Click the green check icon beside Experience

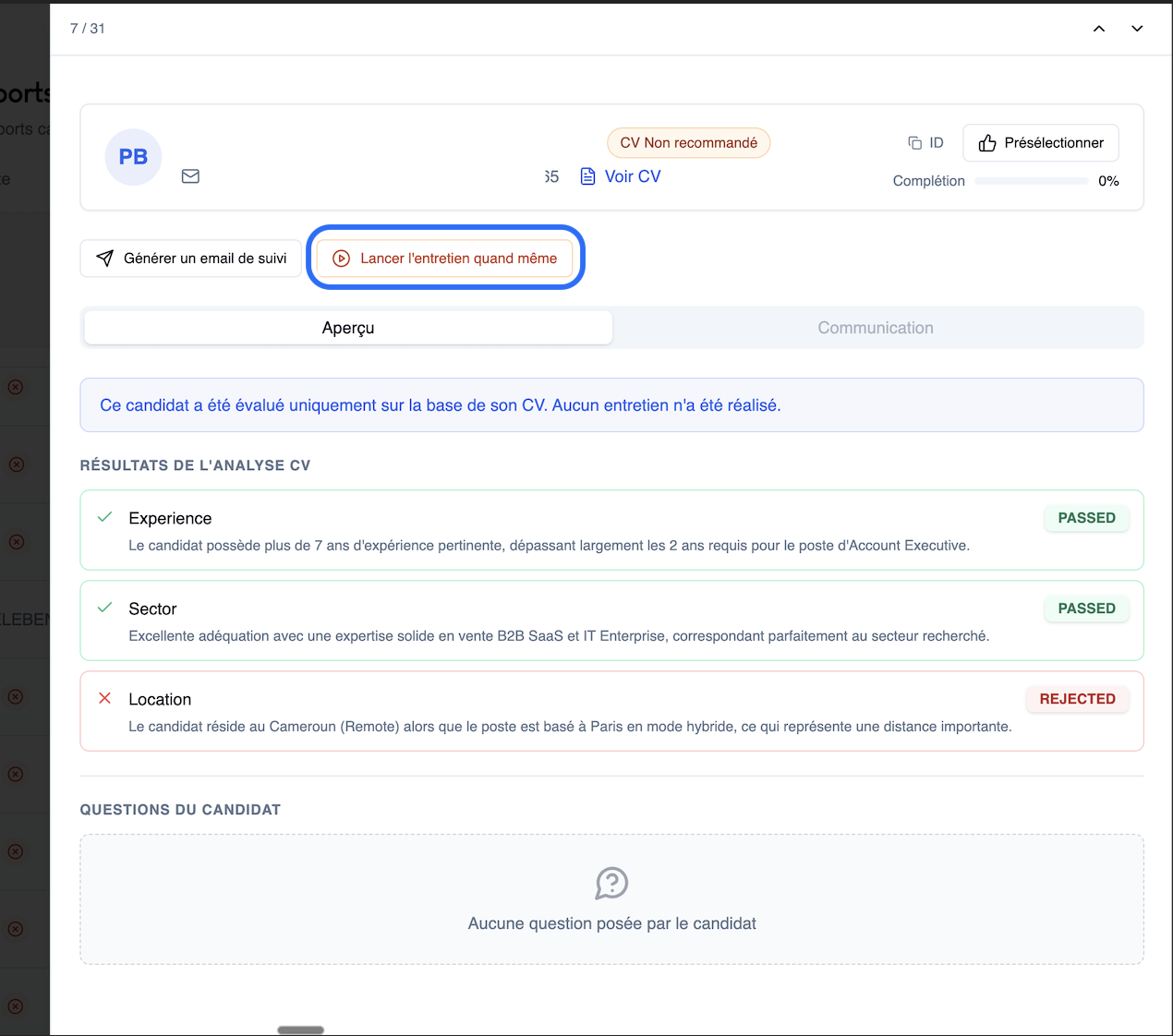(105, 517)
